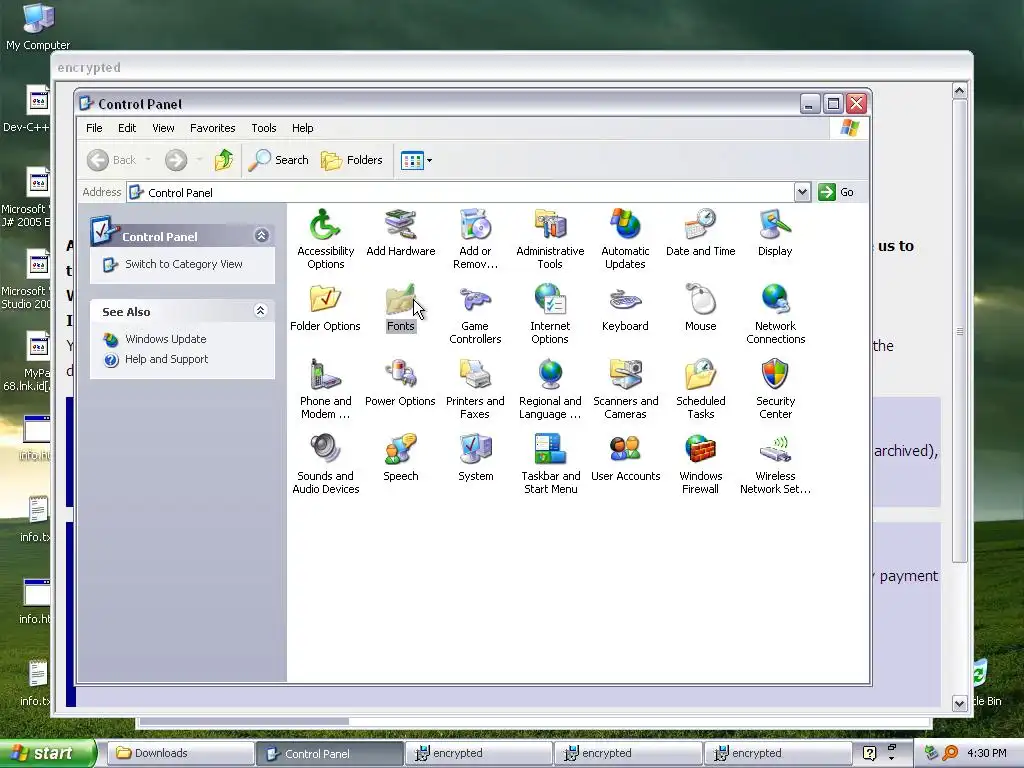Viewport: 1024px width, 768px height.
Task: Open My Computer desktop icon
Action: tap(38, 26)
